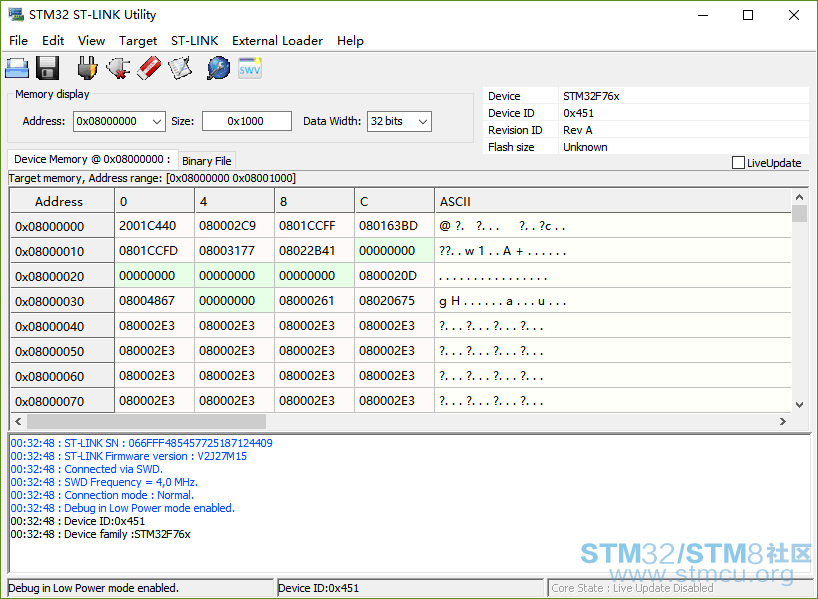Click the horizontal scrollbar left arrow
818x599 pixels.
tap(18, 421)
